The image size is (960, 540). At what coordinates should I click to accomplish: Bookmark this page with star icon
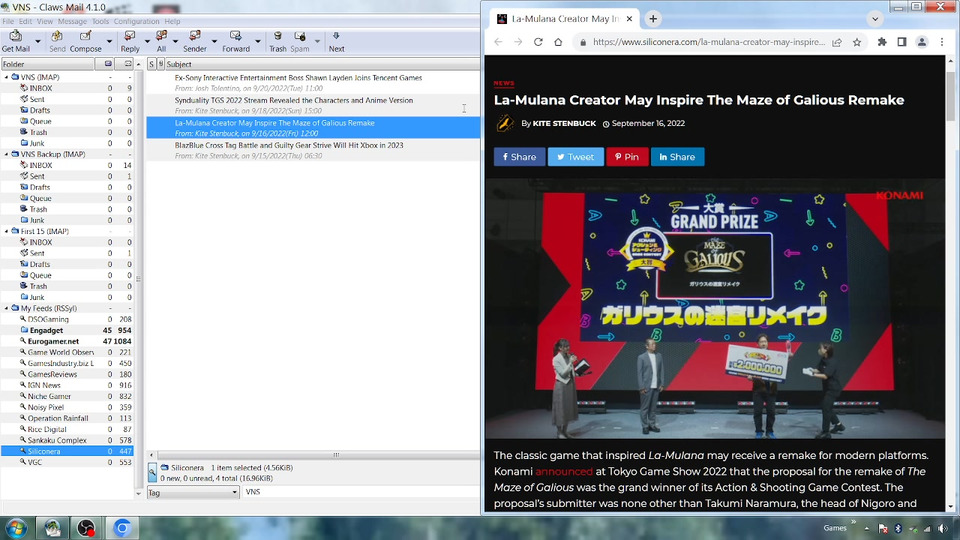[857, 42]
